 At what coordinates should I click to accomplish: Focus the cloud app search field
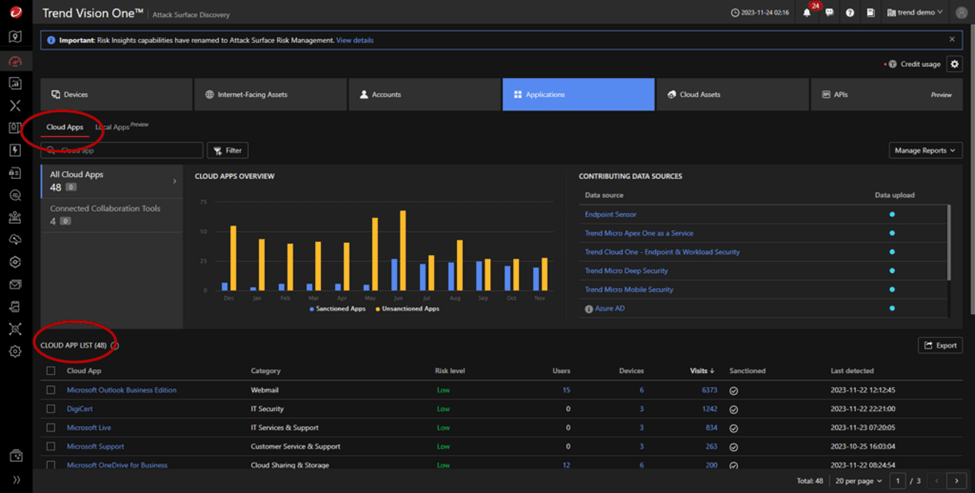point(122,150)
